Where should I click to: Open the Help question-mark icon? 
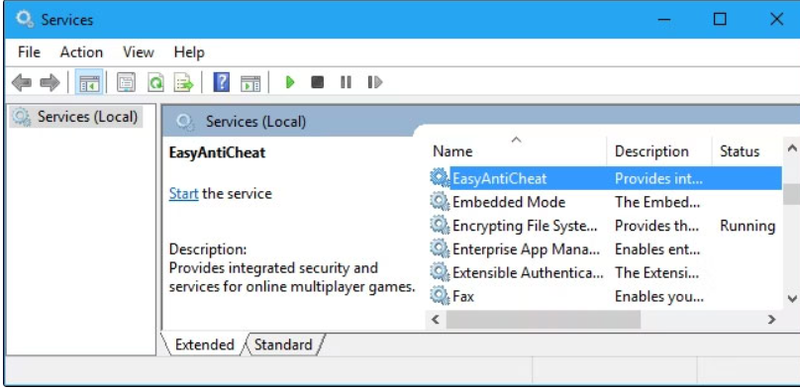[x=221, y=82]
